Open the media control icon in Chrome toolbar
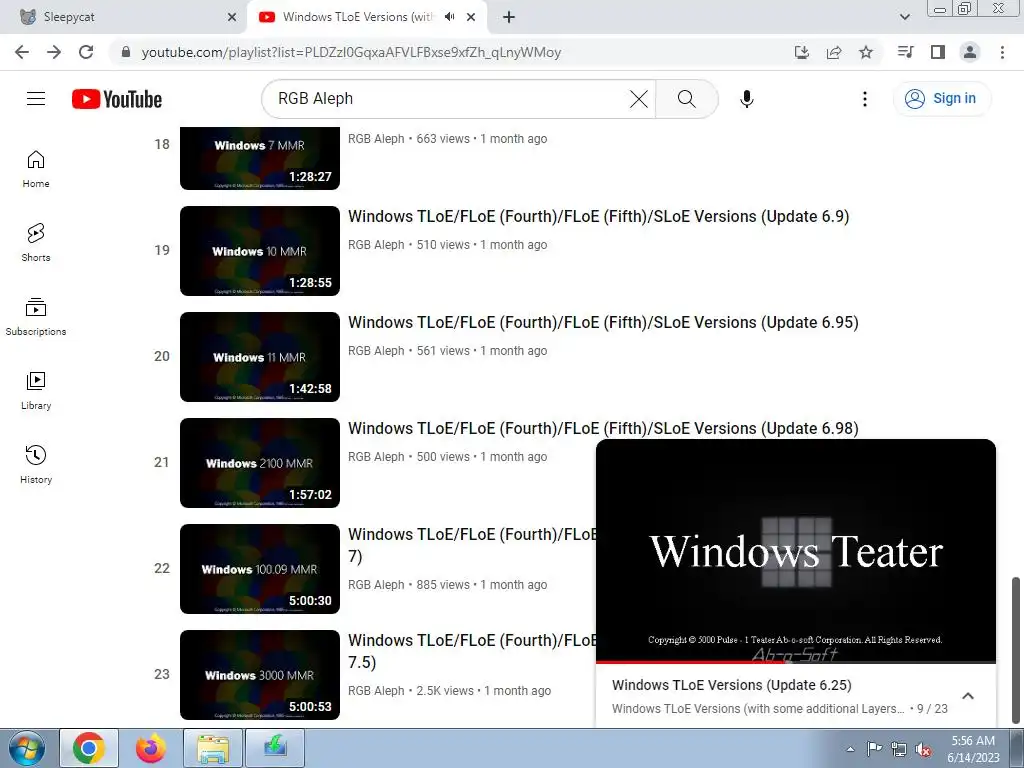 (905, 52)
